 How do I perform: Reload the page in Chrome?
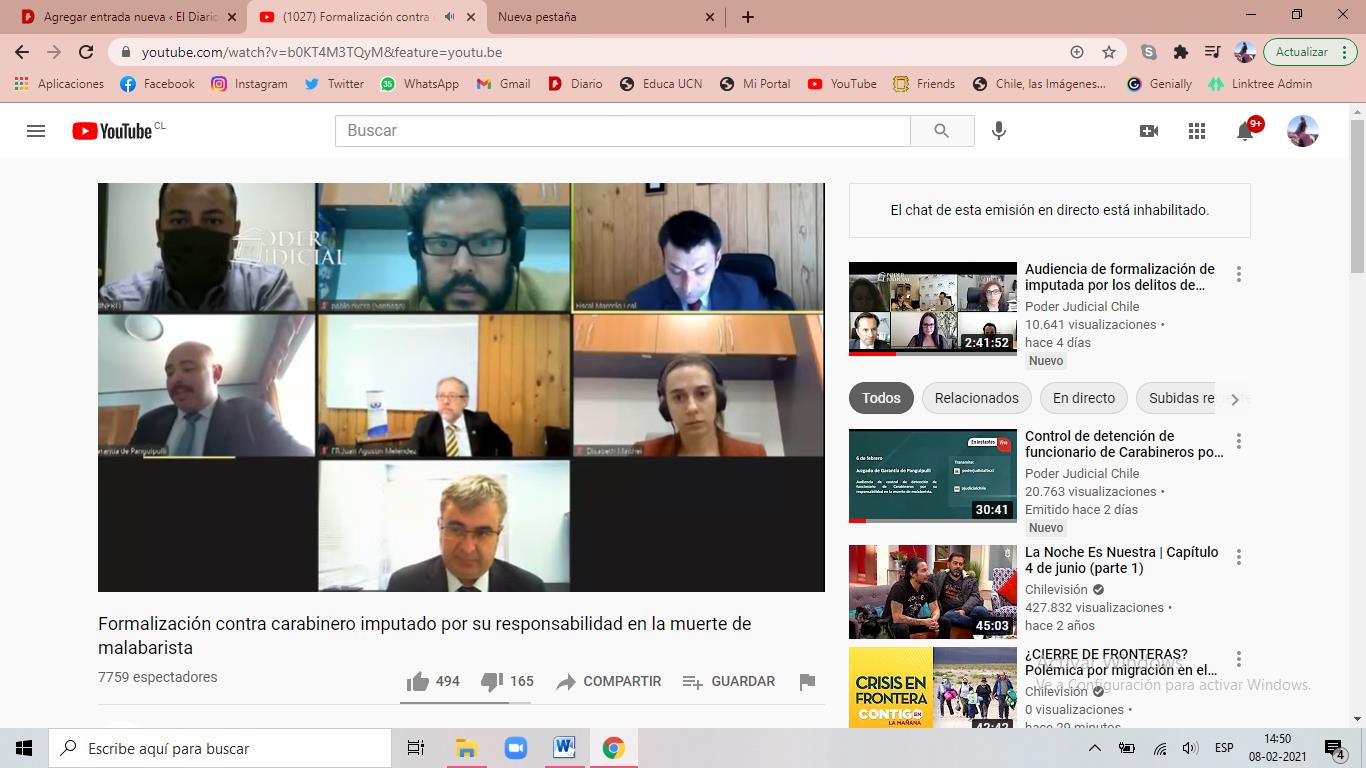click(x=86, y=52)
